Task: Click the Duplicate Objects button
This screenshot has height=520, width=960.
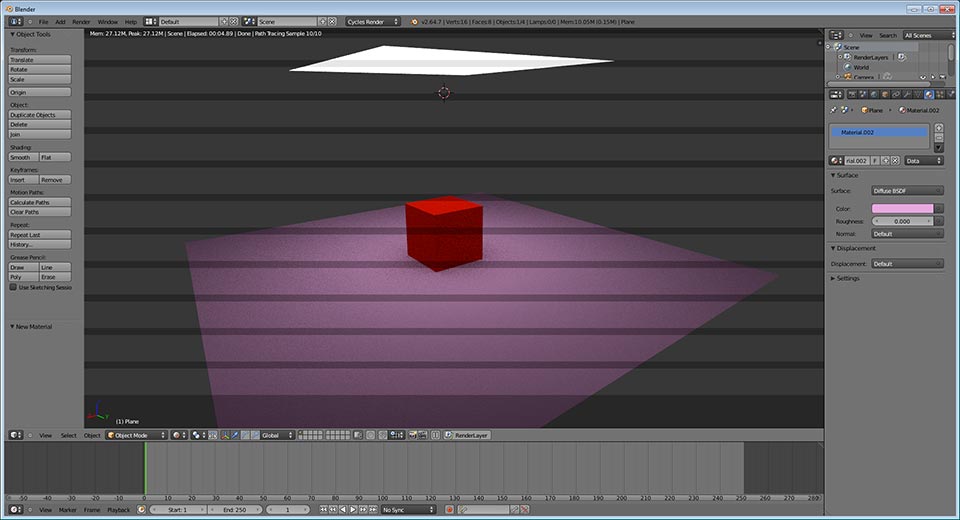Action: point(40,115)
